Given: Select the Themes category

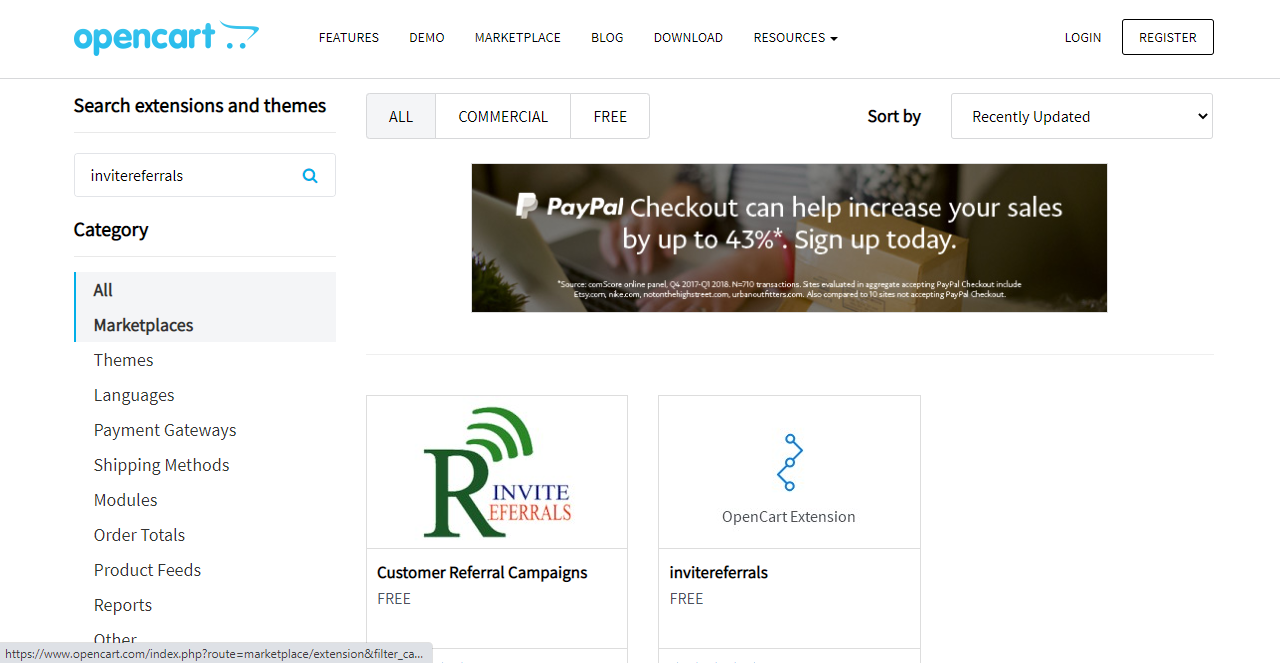Looking at the screenshot, I should click(x=124, y=360).
